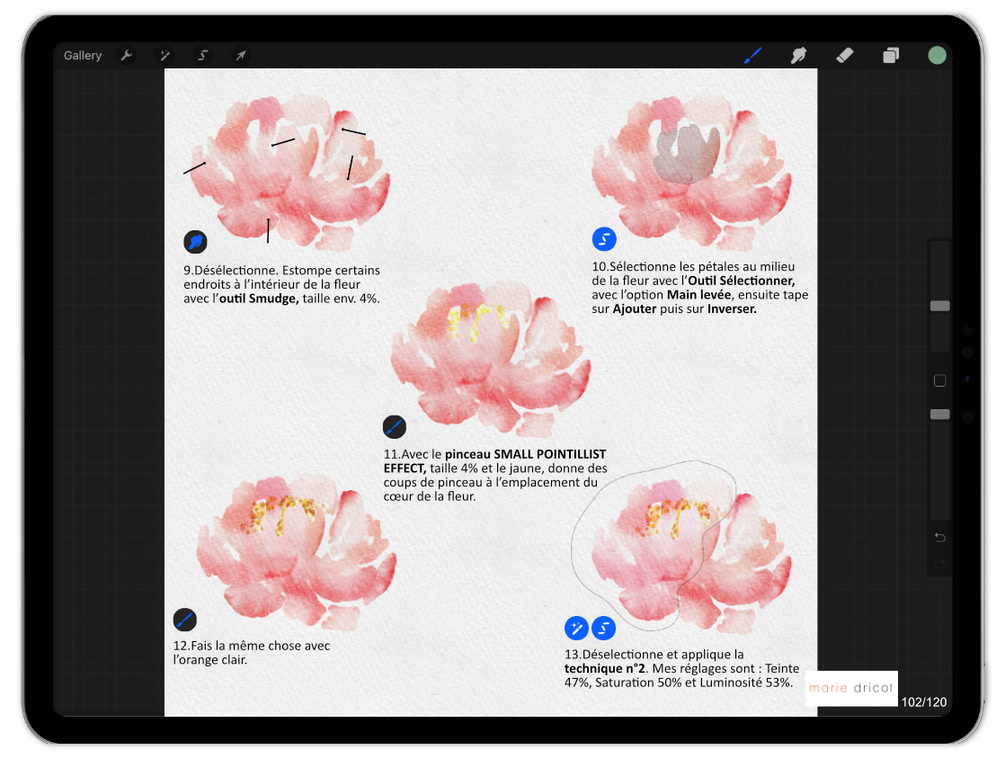This screenshot has height=759, width=1005.
Task: Select the Paint brush tool
Action: (752, 56)
